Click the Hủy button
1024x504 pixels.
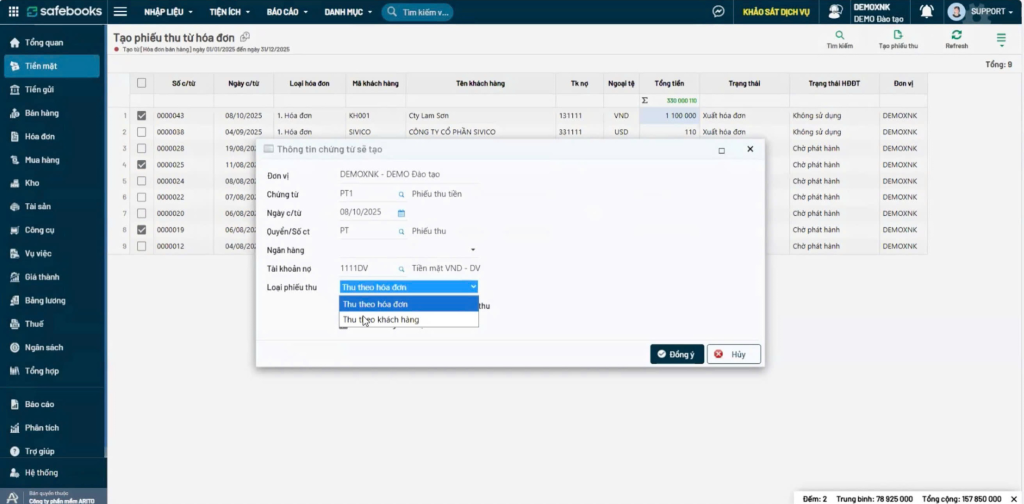point(733,354)
